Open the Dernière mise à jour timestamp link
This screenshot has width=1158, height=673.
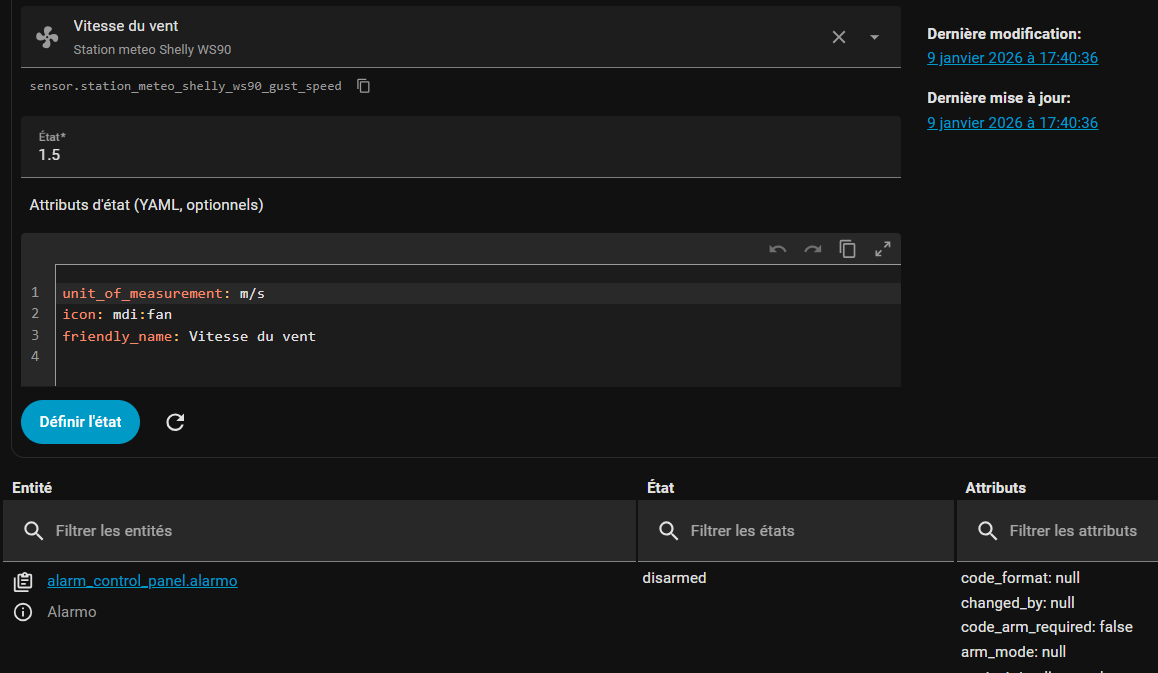tap(1012, 123)
